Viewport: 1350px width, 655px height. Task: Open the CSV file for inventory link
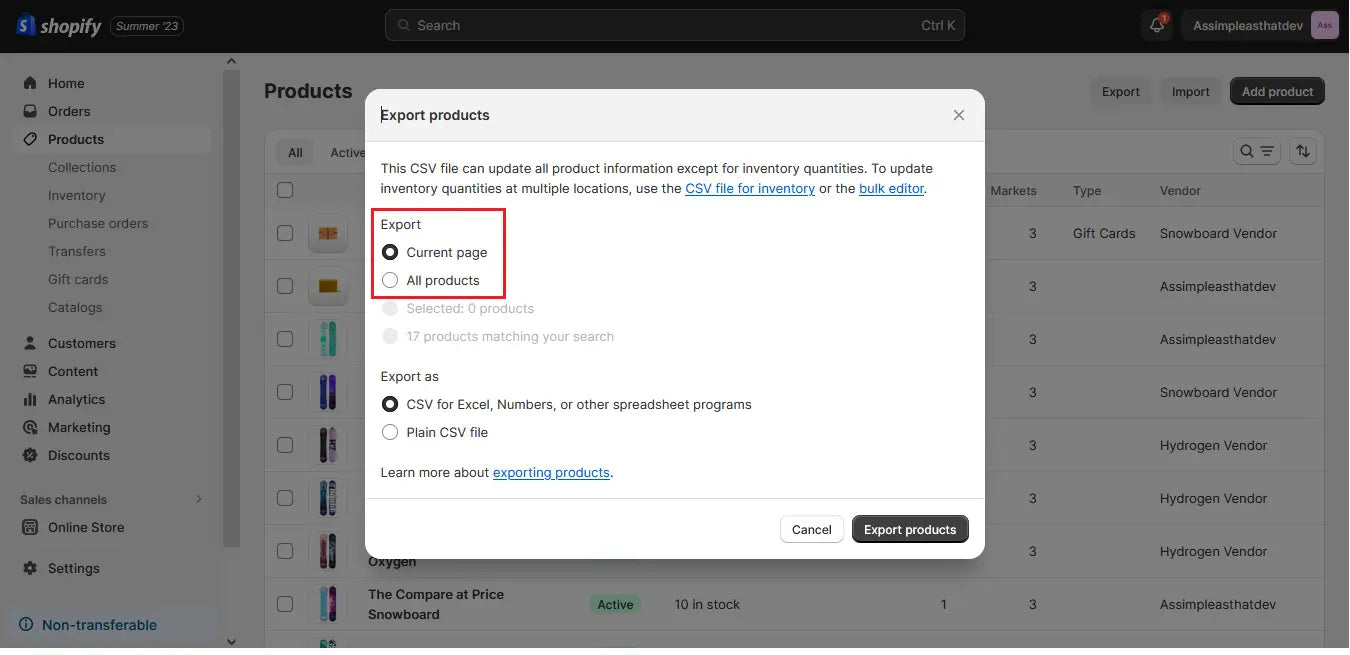pyautogui.click(x=750, y=188)
